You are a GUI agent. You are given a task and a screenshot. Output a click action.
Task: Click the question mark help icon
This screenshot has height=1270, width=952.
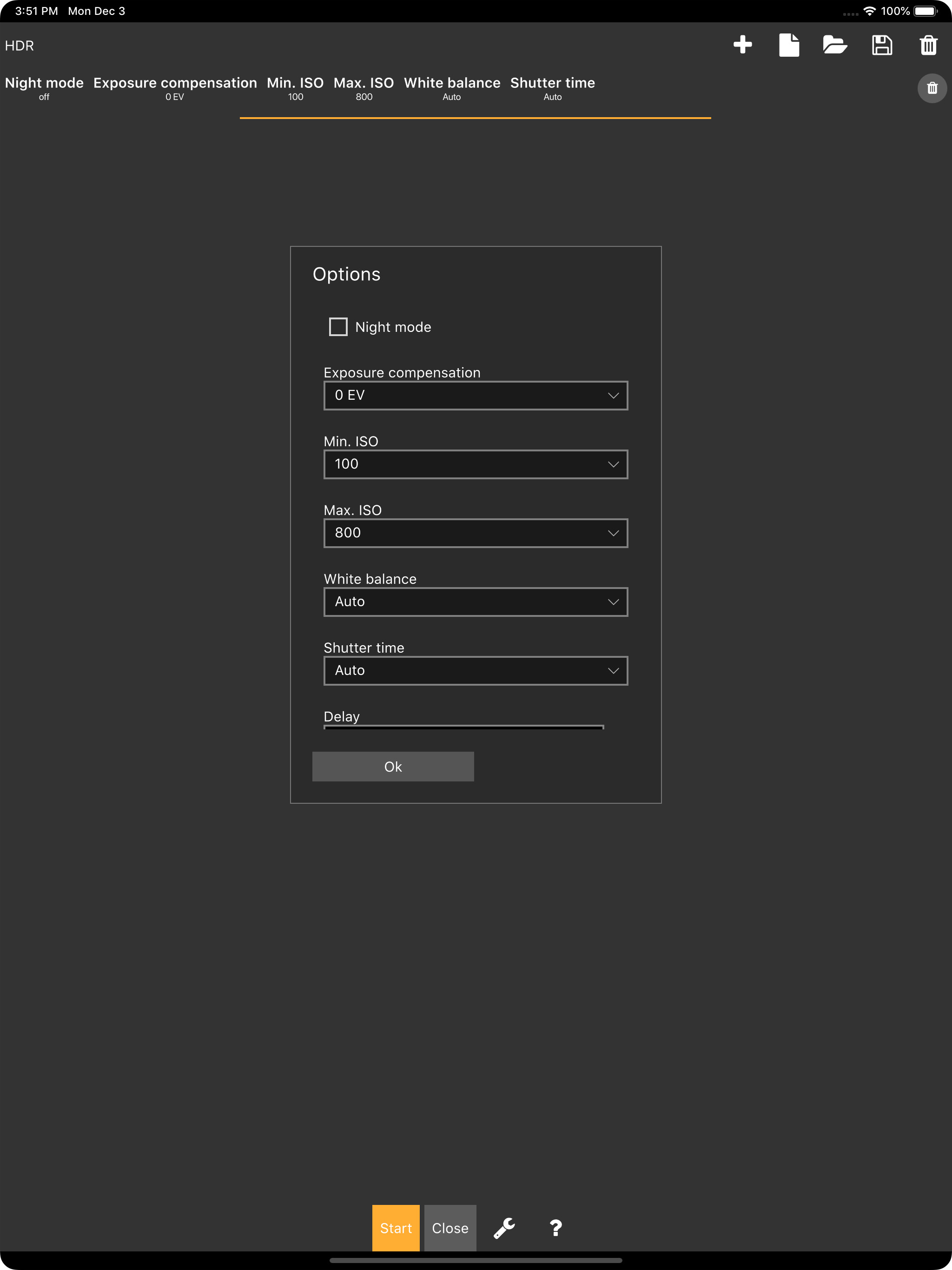(x=555, y=1228)
